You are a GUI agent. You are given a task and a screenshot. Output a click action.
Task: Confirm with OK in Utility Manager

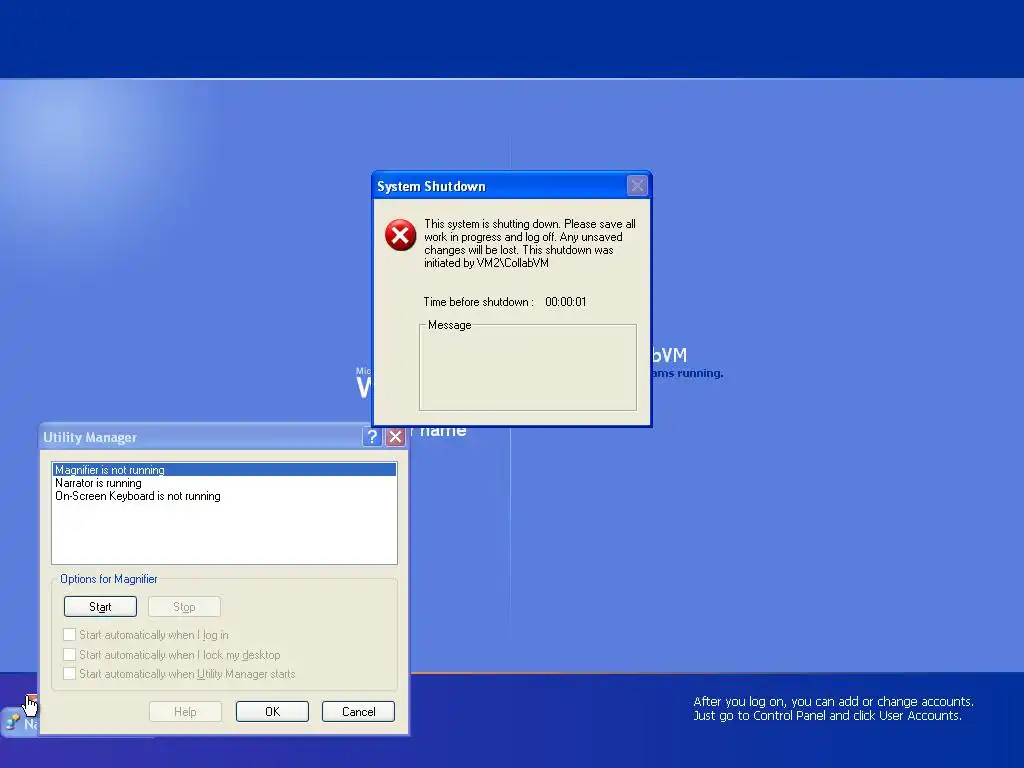click(x=272, y=711)
